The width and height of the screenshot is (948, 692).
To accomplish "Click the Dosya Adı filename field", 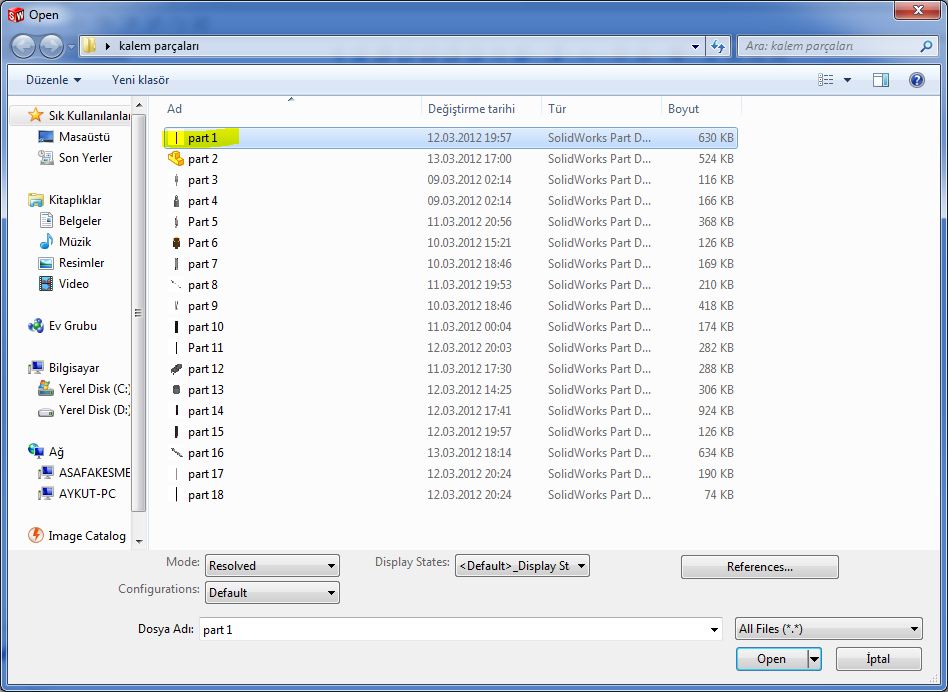I will [x=452, y=630].
